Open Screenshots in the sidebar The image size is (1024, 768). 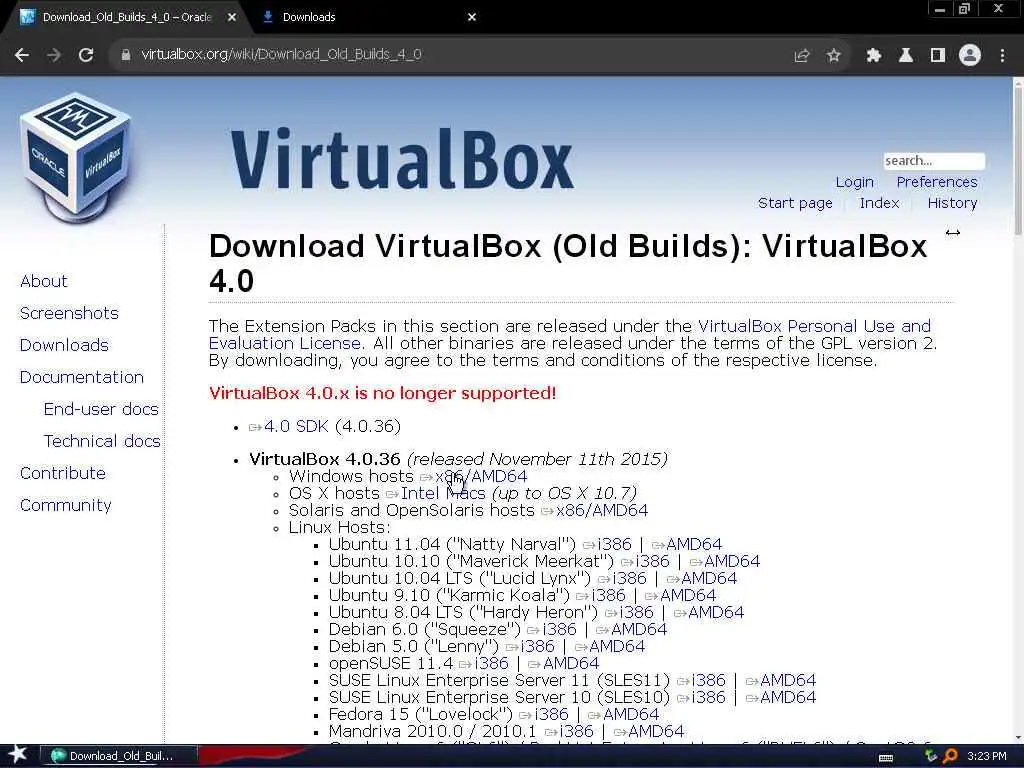coord(69,313)
